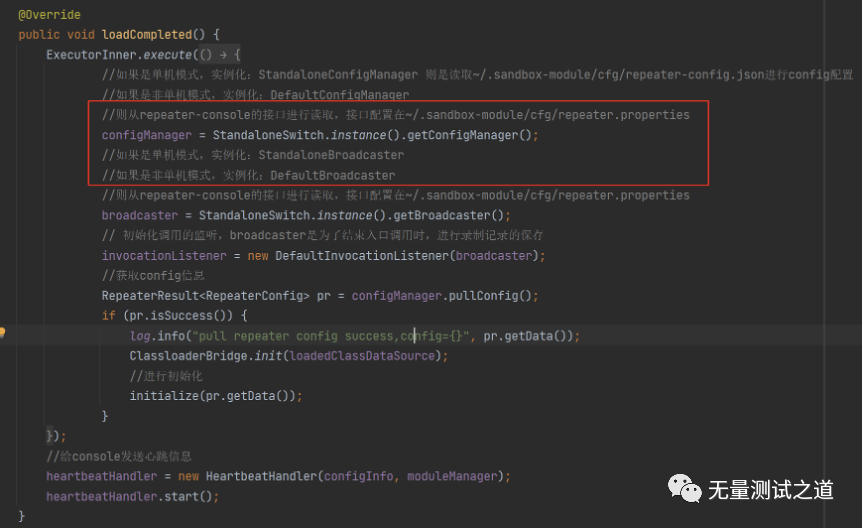
Task: Click ClassloaderBridge.init call
Action: [x=206, y=356]
